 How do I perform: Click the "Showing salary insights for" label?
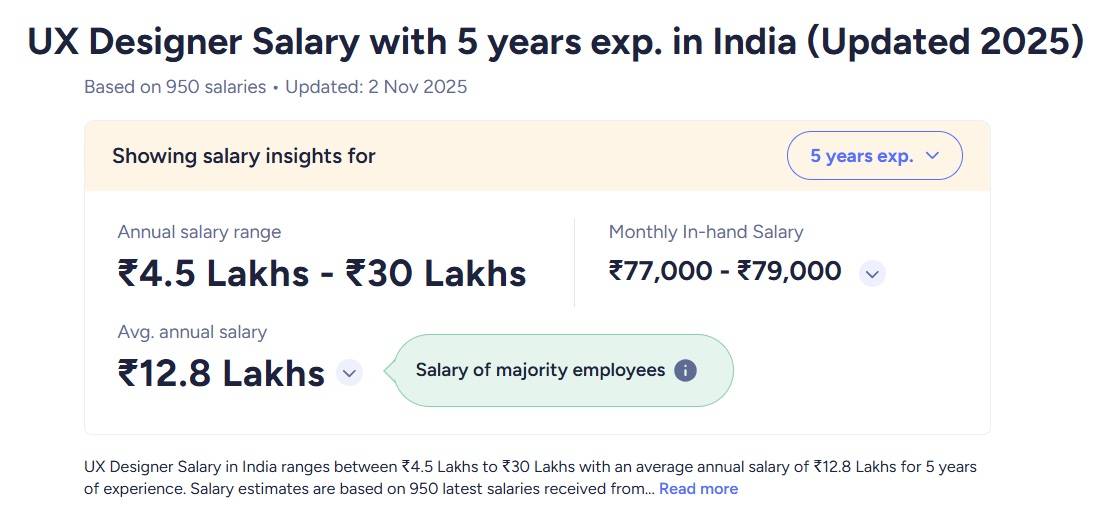[244, 156]
